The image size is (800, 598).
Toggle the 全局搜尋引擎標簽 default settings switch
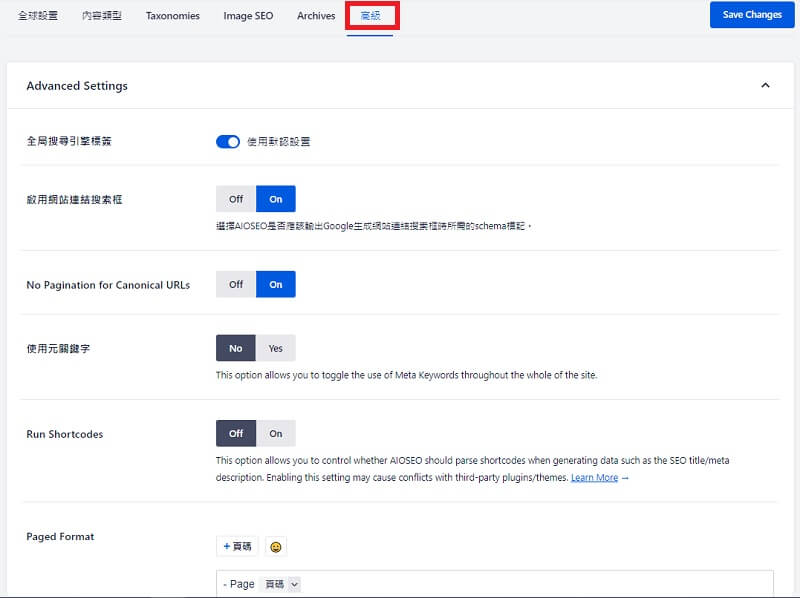click(x=228, y=142)
